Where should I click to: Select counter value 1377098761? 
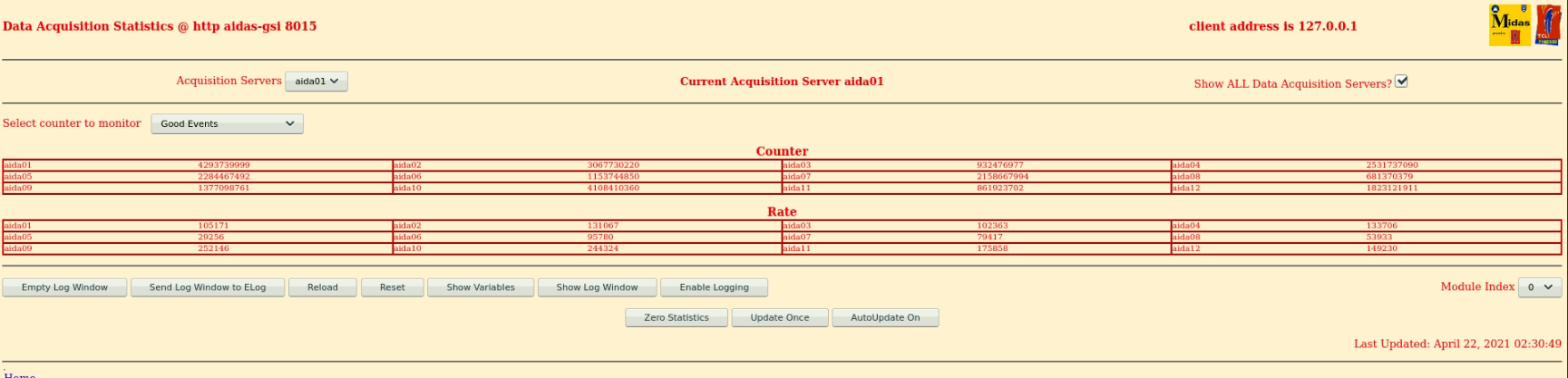[x=224, y=188]
